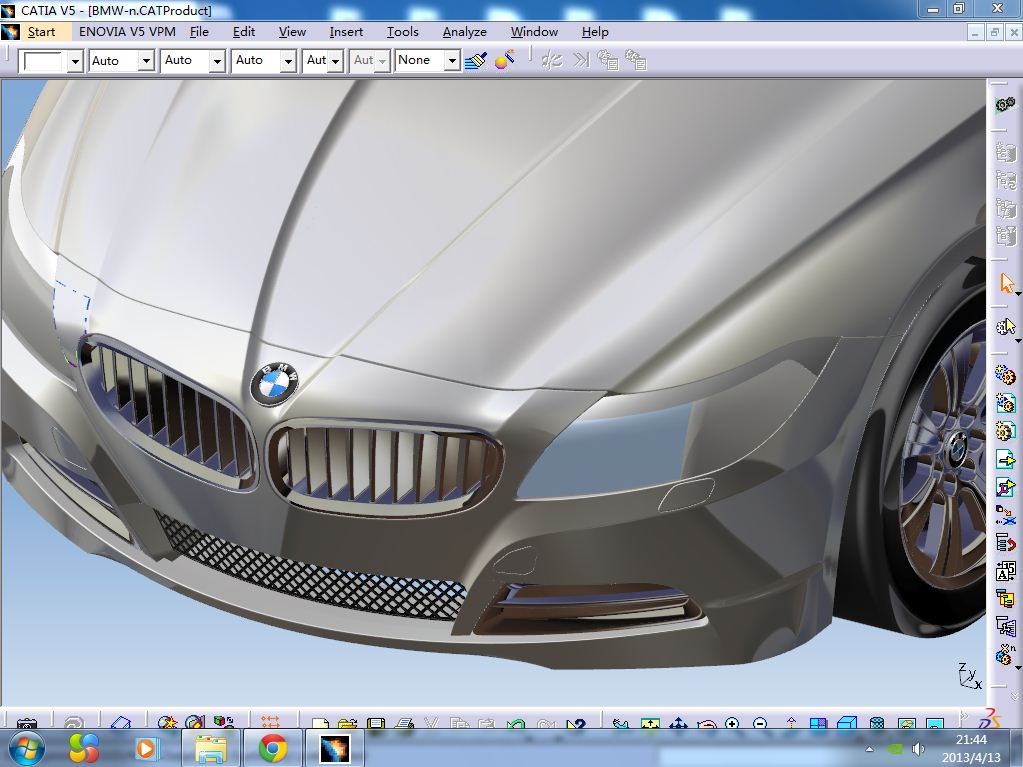Click the Print icon in bottom toolbar
1023x767 pixels.
405,723
